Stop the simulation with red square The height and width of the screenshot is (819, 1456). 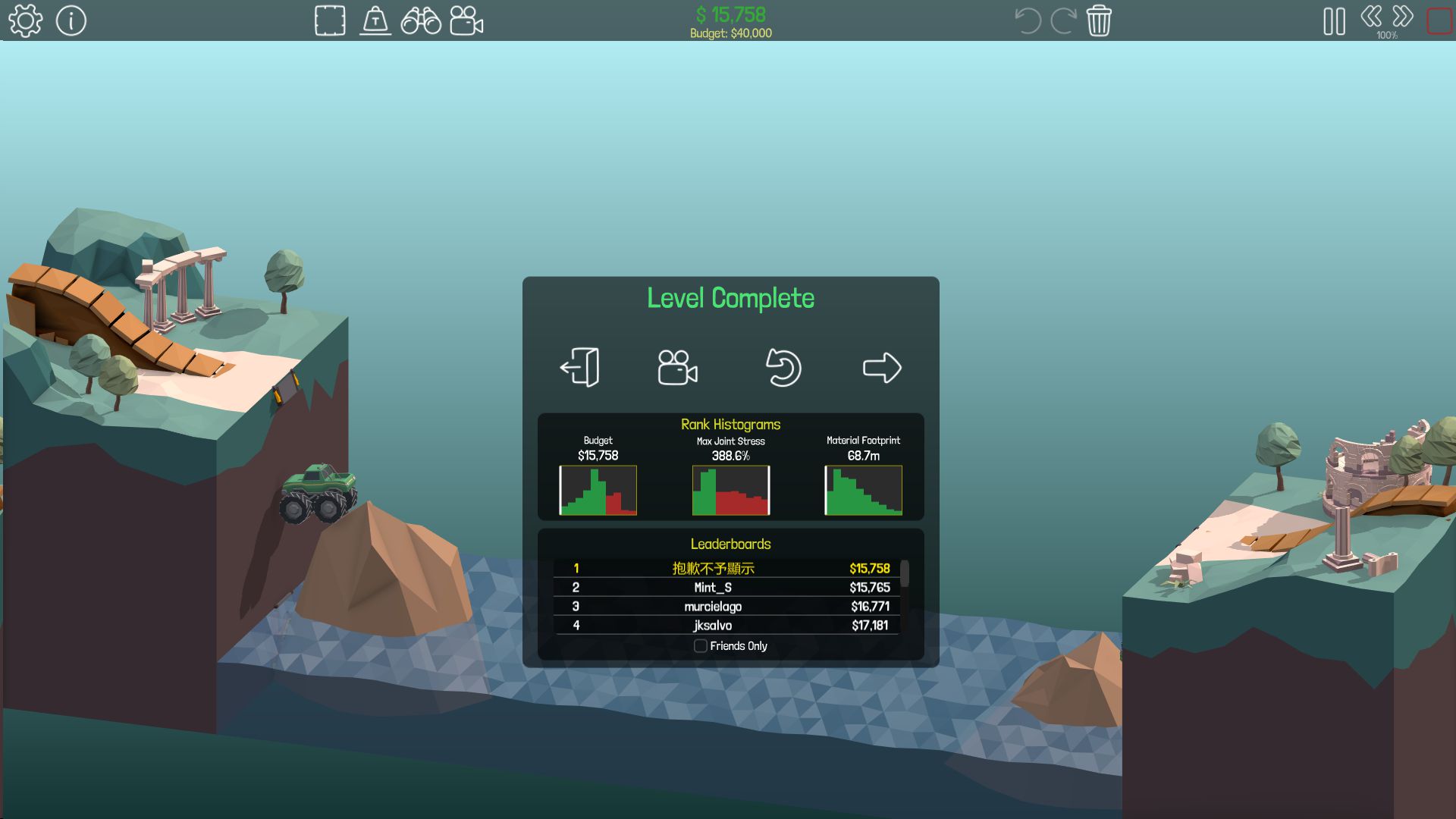(x=1439, y=21)
